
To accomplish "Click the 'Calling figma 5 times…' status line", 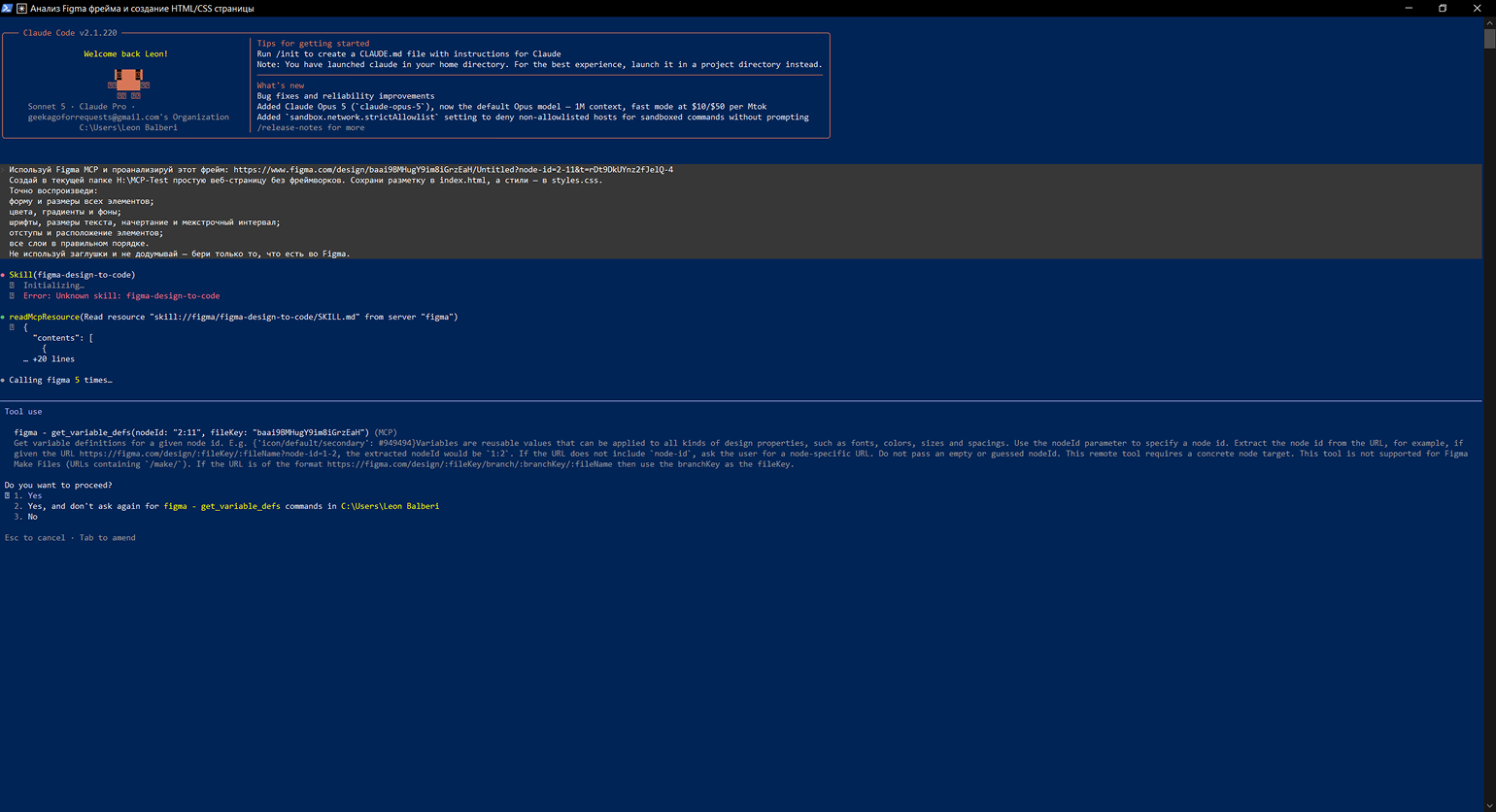I will (60, 380).
